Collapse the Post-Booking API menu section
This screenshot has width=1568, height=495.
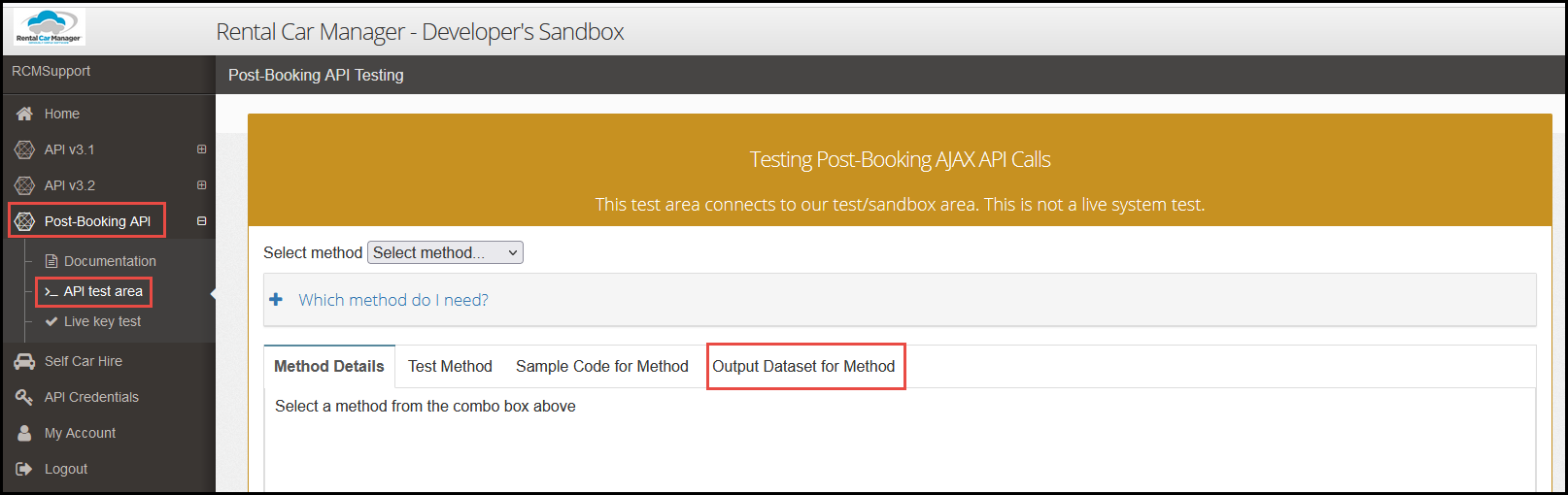coord(202,221)
